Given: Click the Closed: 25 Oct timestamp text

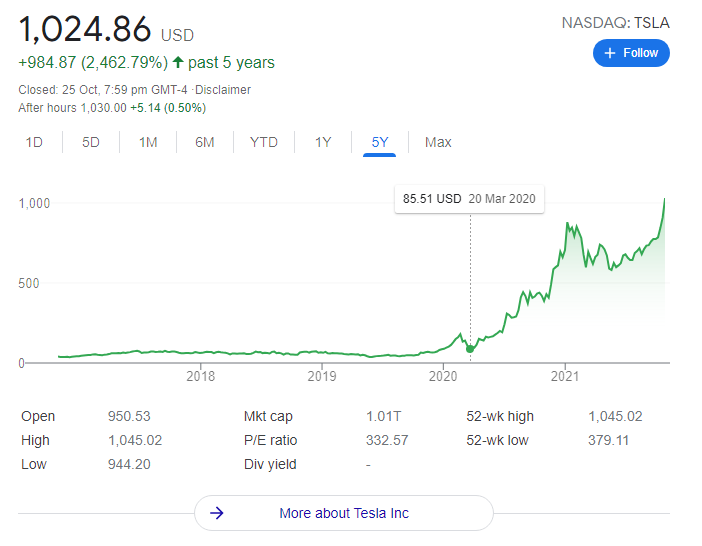Looking at the screenshot, I should pyautogui.click(x=105, y=90).
